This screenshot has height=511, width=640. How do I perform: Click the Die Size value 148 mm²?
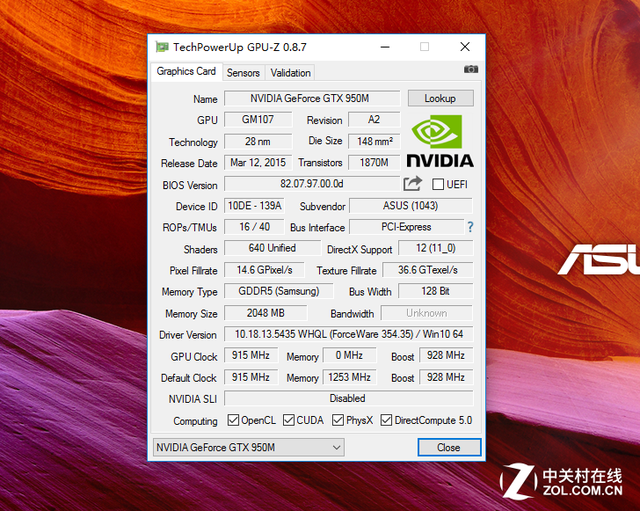(374, 141)
